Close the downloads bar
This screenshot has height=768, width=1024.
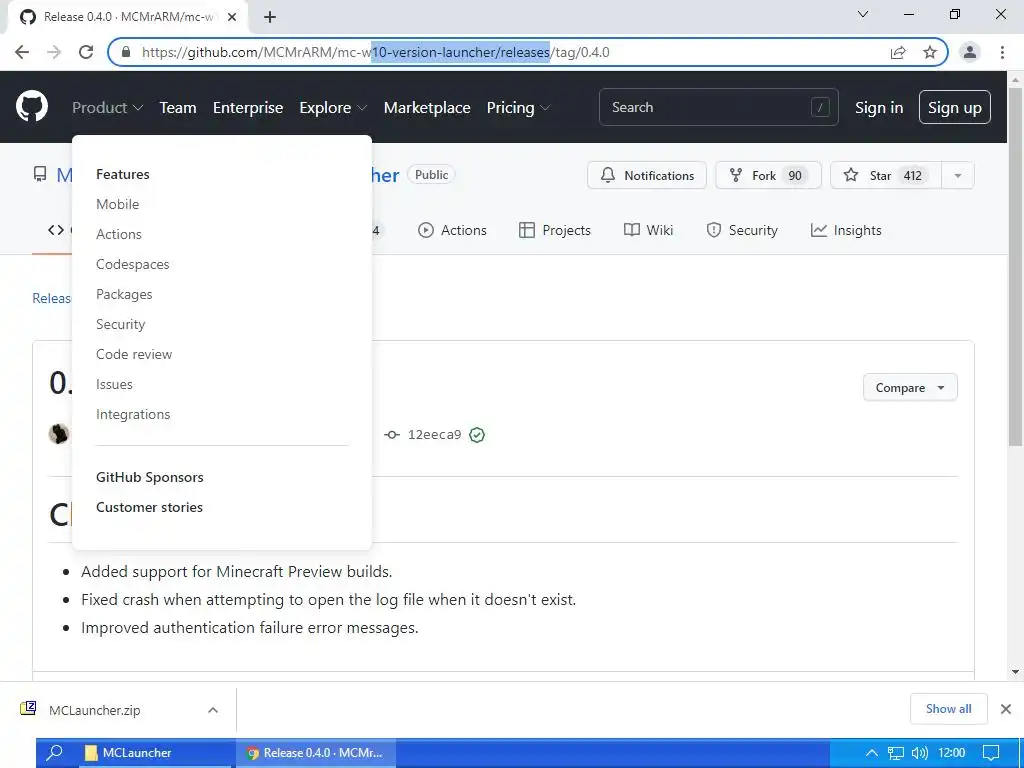coord(1006,709)
